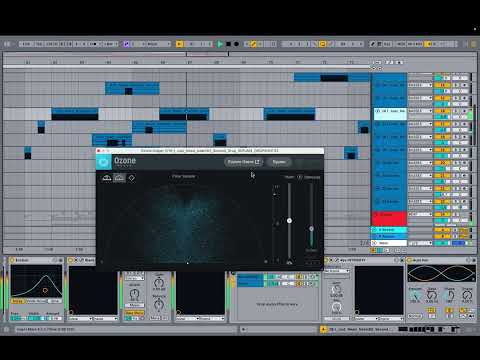Start playback with the transport Play button
The height and width of the screenshot is (360, 480).
(x=220, y=44)
